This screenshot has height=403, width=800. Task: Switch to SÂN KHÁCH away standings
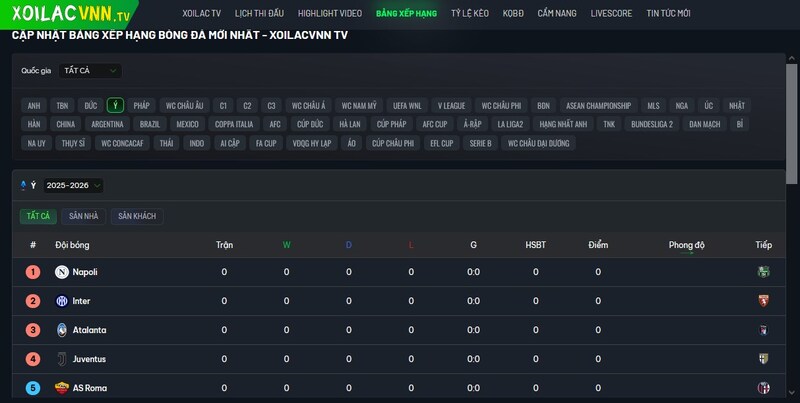coord(137,216)
